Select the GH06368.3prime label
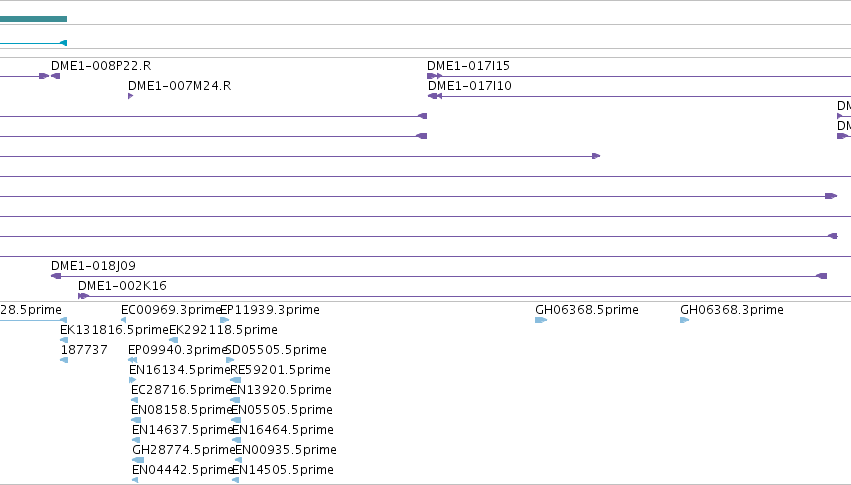The image size is (851, 485). pos(732,310)
